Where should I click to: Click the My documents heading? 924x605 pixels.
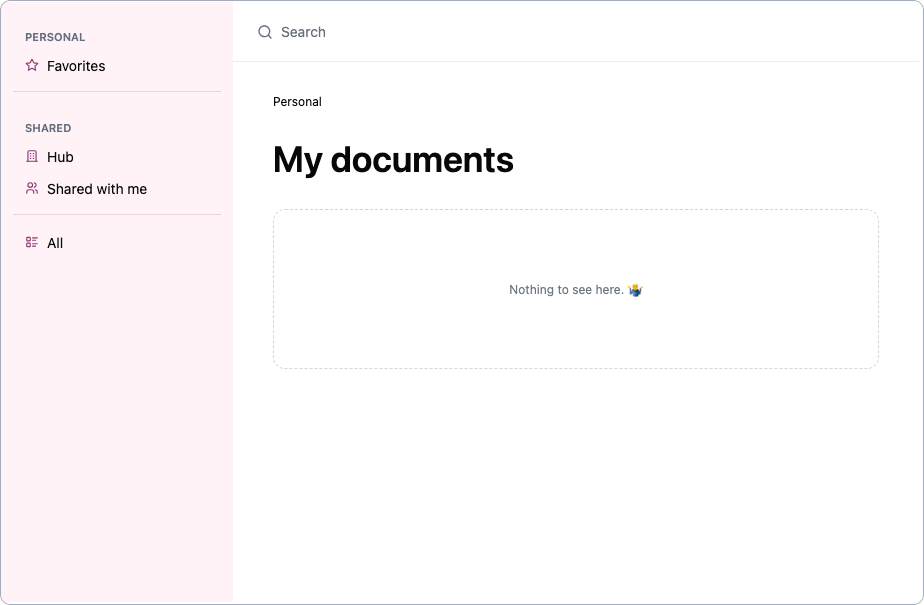393,160
